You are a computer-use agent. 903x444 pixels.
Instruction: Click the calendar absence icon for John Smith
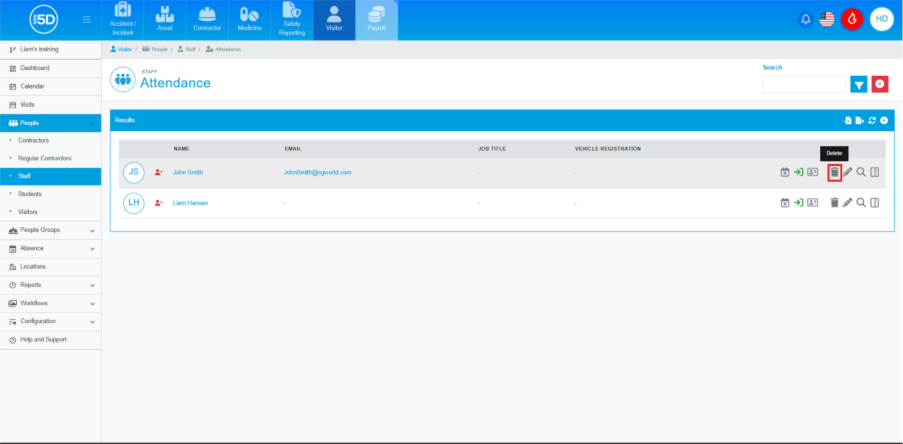785,172
